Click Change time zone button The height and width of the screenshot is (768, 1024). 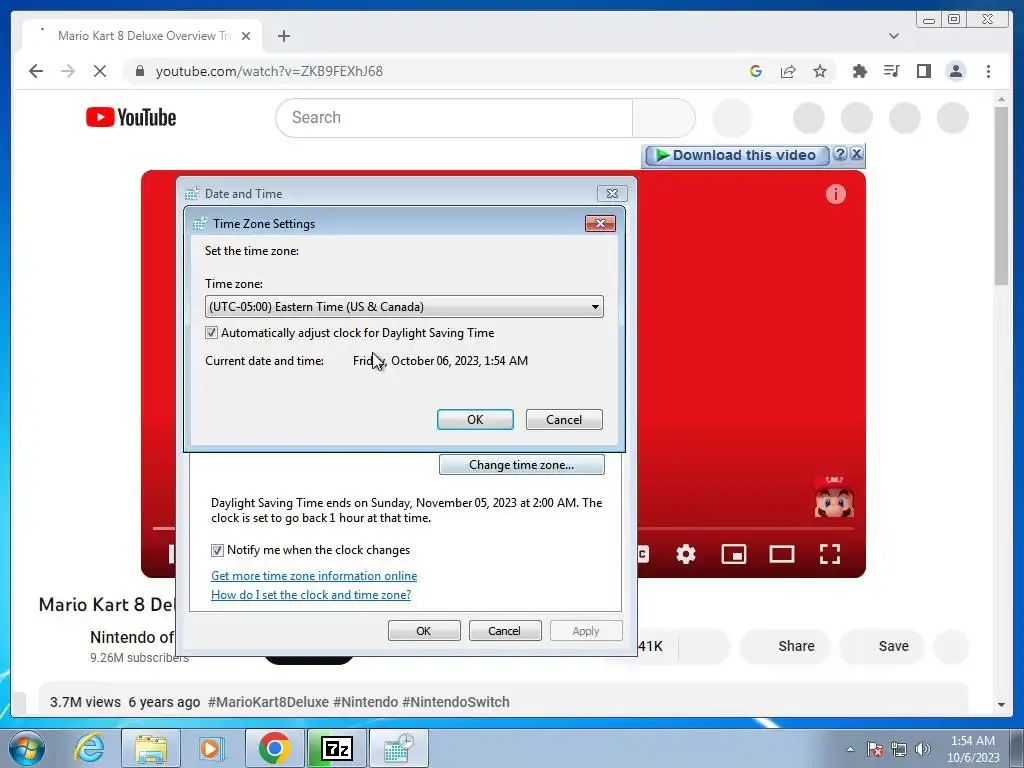521,464
